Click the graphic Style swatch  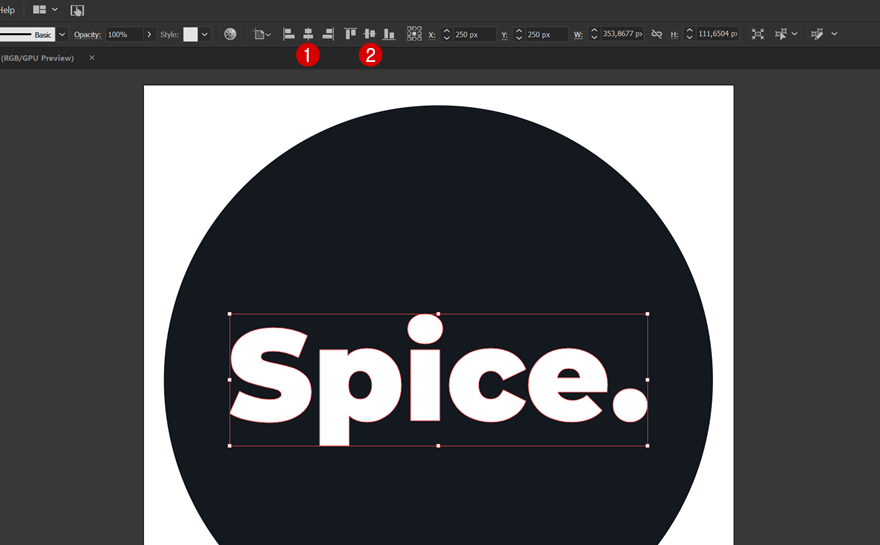point(191,34)
